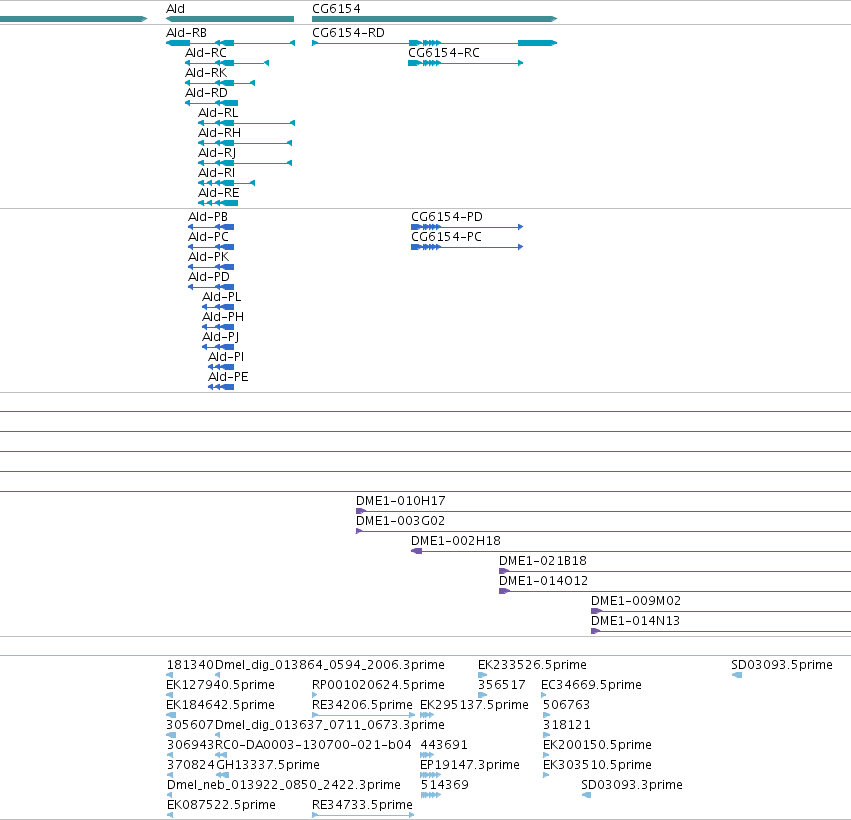Select Ald-RK transcript
The height and width of the screenshot is (820, 851).
206,73
